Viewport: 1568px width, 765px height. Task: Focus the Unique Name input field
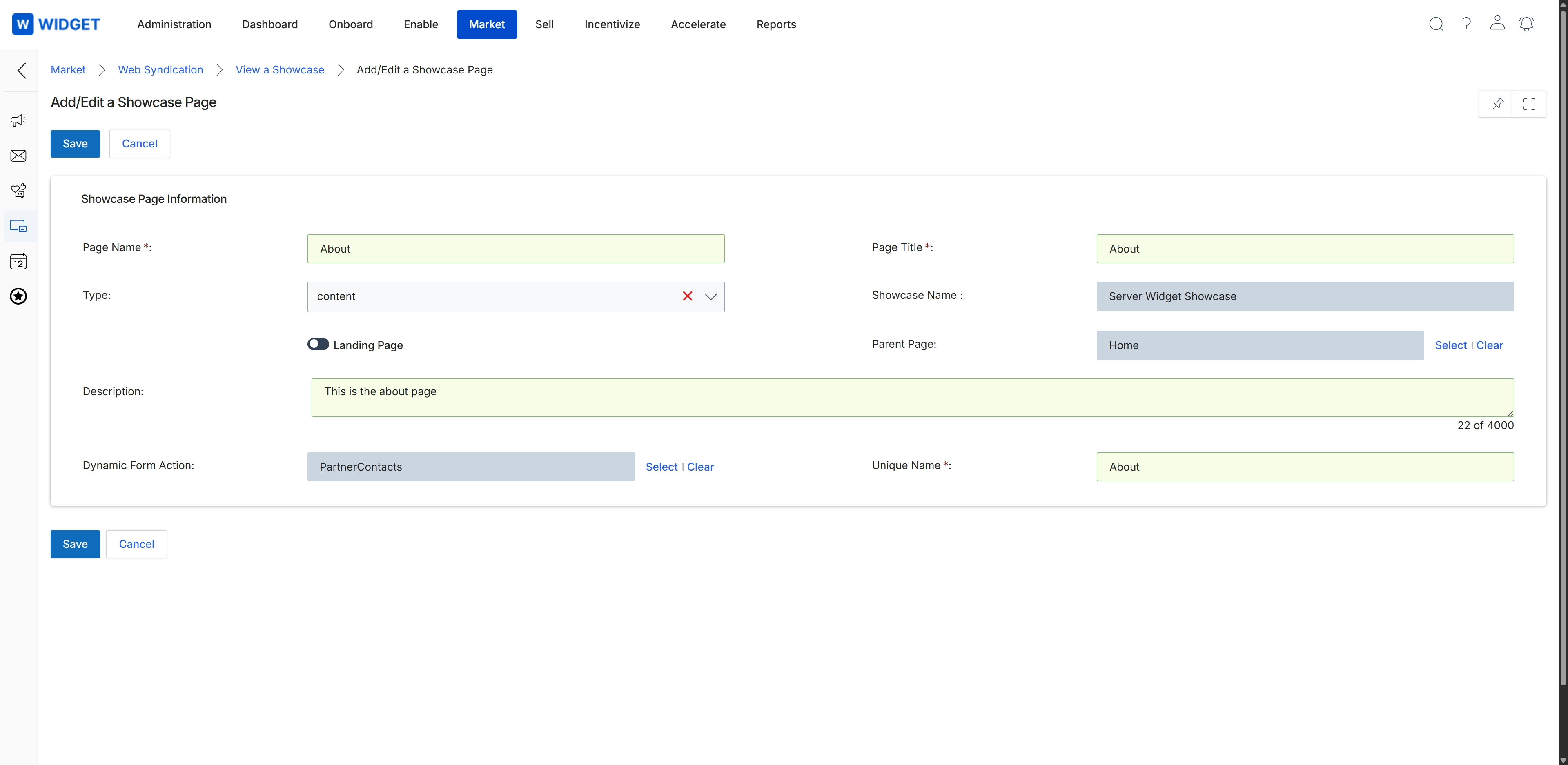click(1305, 467)
